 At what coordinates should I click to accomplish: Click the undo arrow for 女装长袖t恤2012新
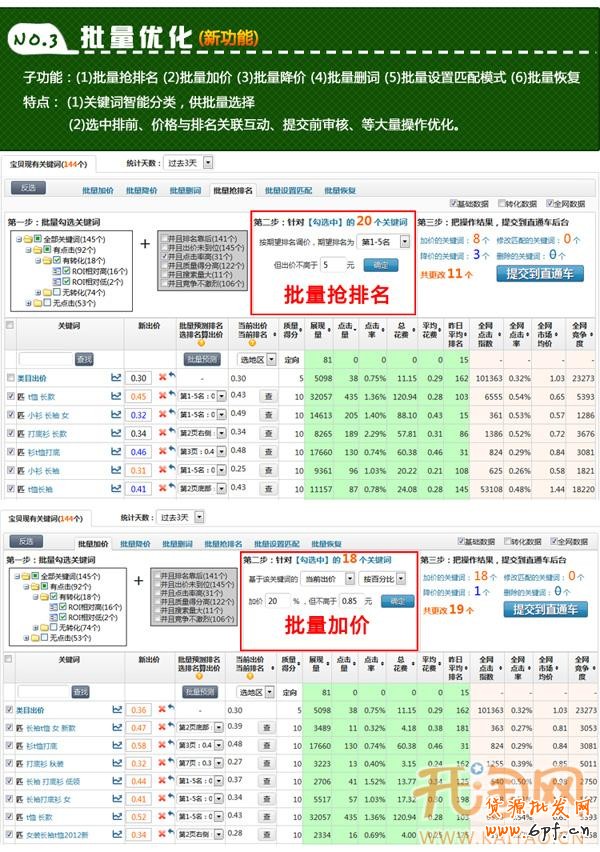(172, 835)
